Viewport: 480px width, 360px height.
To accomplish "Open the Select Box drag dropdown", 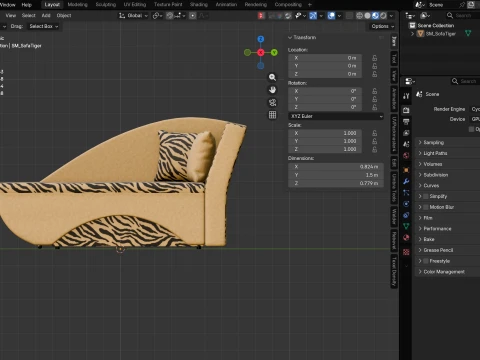I will [43, 26].
